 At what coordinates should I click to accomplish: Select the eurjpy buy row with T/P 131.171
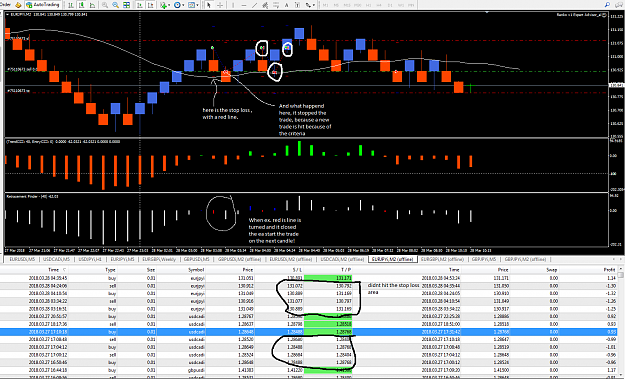click(x=309, y=278)
